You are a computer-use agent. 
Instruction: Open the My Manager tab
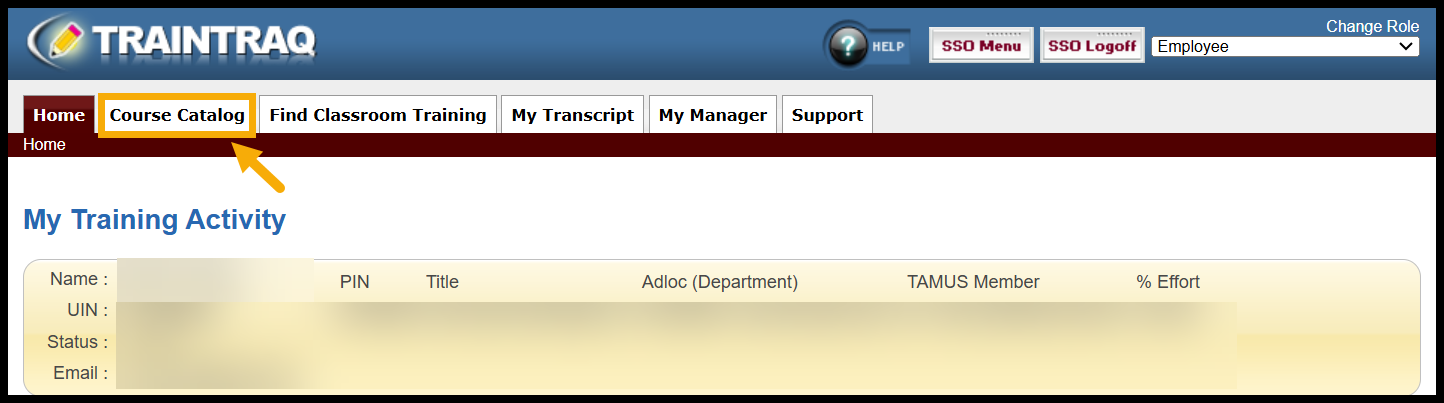tap(713, 115)
